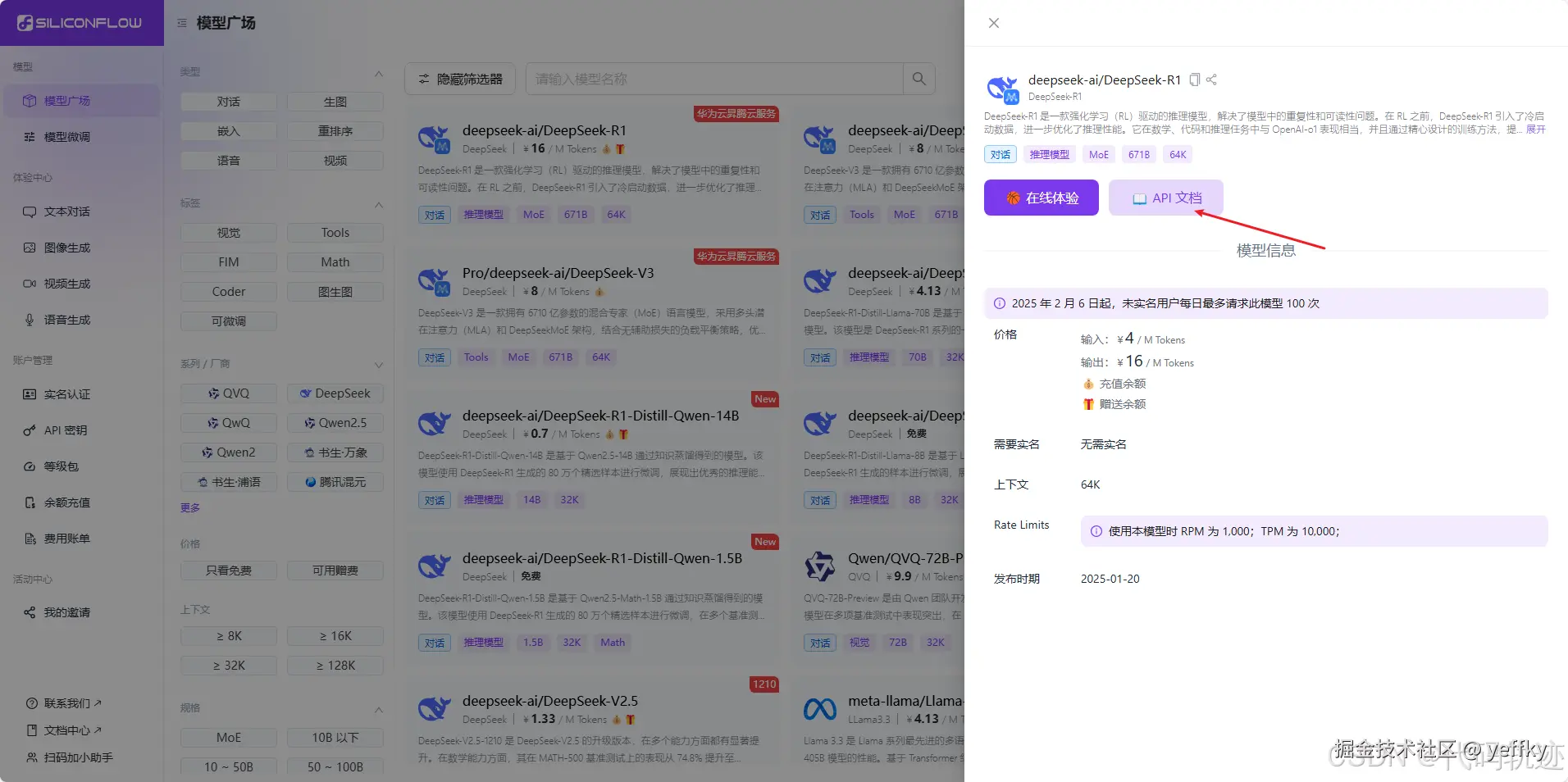Screen dimensions: 1568x782
Task: Go to 文本对话 in the sidebar
Action: 80,211
